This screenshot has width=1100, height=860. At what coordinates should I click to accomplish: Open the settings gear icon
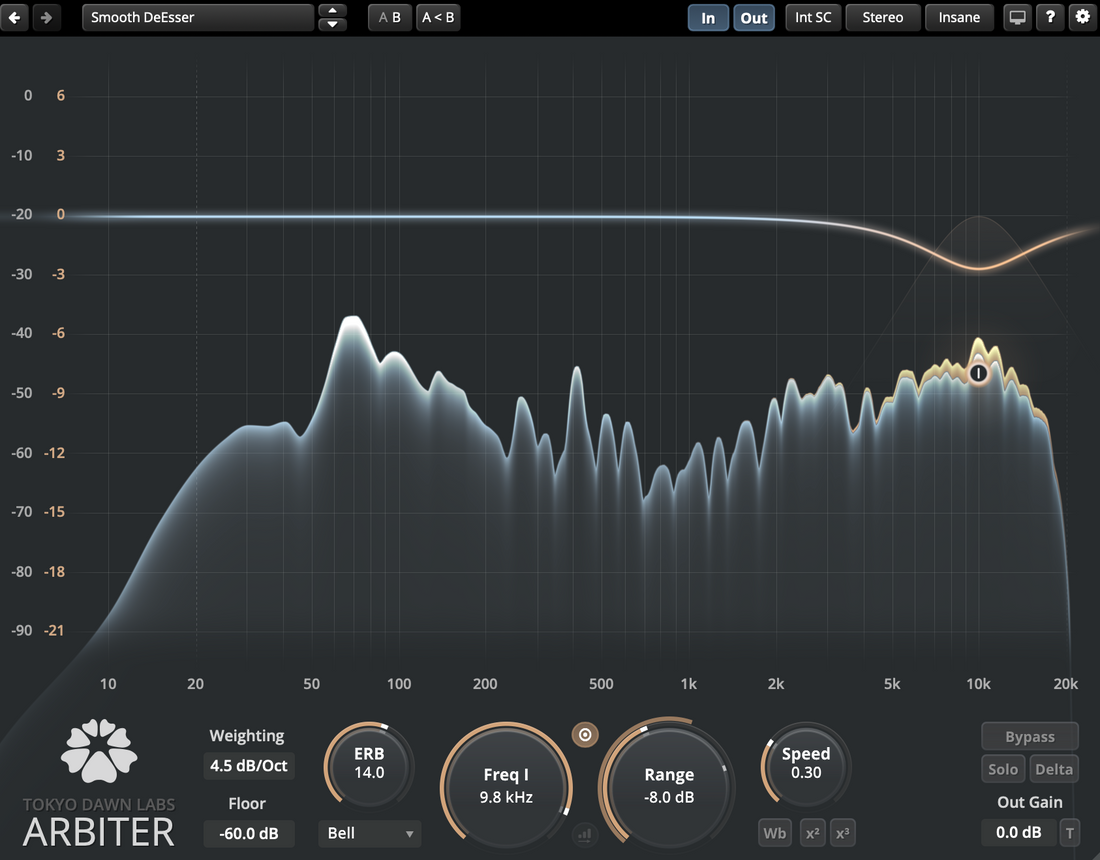tap(1082, 17)
